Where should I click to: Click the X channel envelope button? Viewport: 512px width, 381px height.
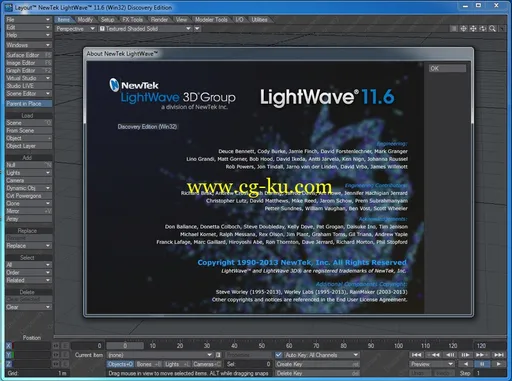point(65,346)
